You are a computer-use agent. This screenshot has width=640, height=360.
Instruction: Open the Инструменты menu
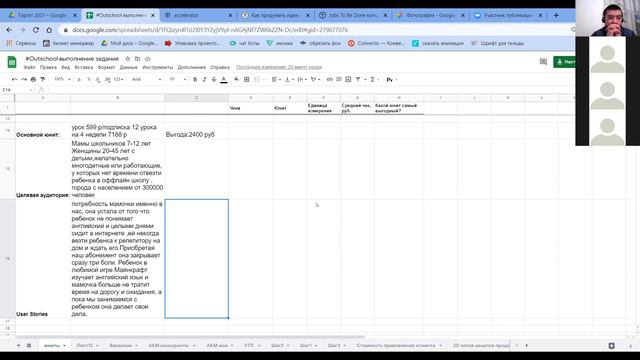coord(158,67)
